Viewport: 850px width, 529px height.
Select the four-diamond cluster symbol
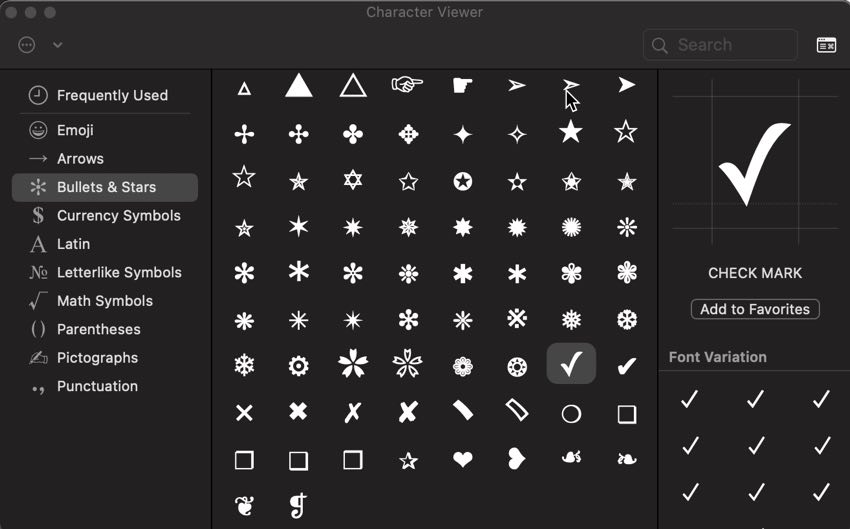(x=408, y=134)
